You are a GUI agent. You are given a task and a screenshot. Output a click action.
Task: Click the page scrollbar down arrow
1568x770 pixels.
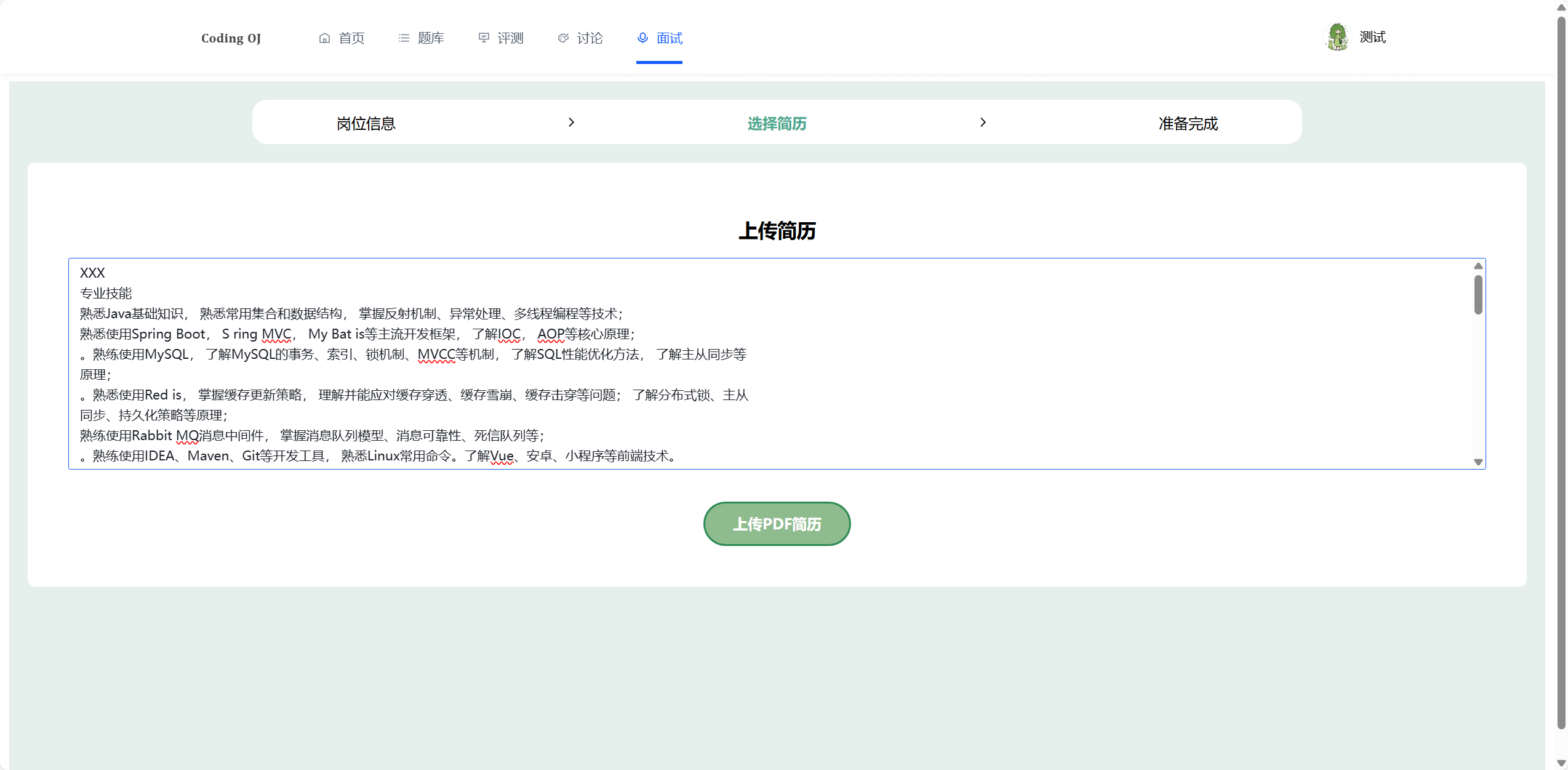(x=1561, y=763)
